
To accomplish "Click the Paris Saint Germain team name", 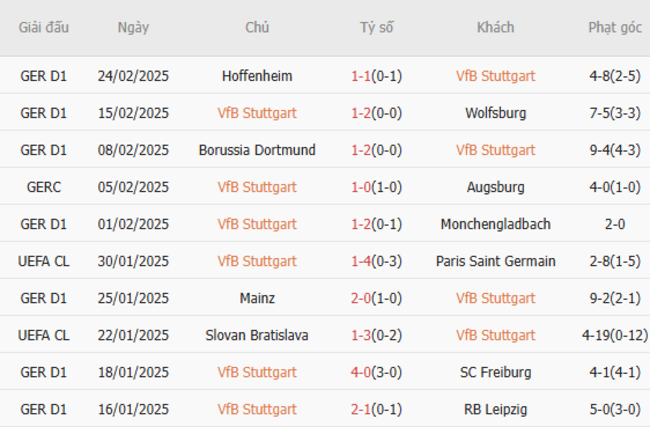I will [x=495, y=261].
